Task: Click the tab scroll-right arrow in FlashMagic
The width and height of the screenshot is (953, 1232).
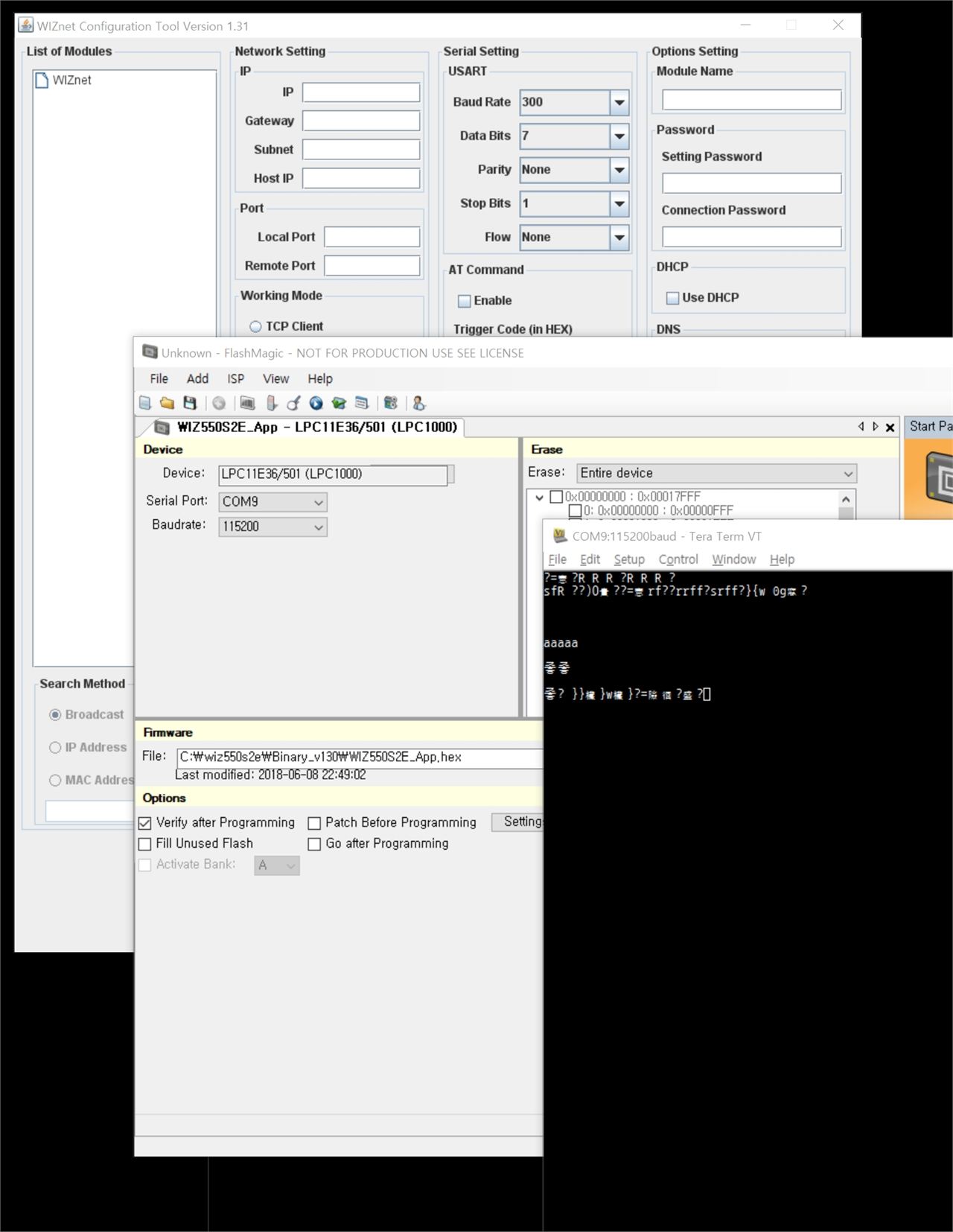Action: [876, 427]
